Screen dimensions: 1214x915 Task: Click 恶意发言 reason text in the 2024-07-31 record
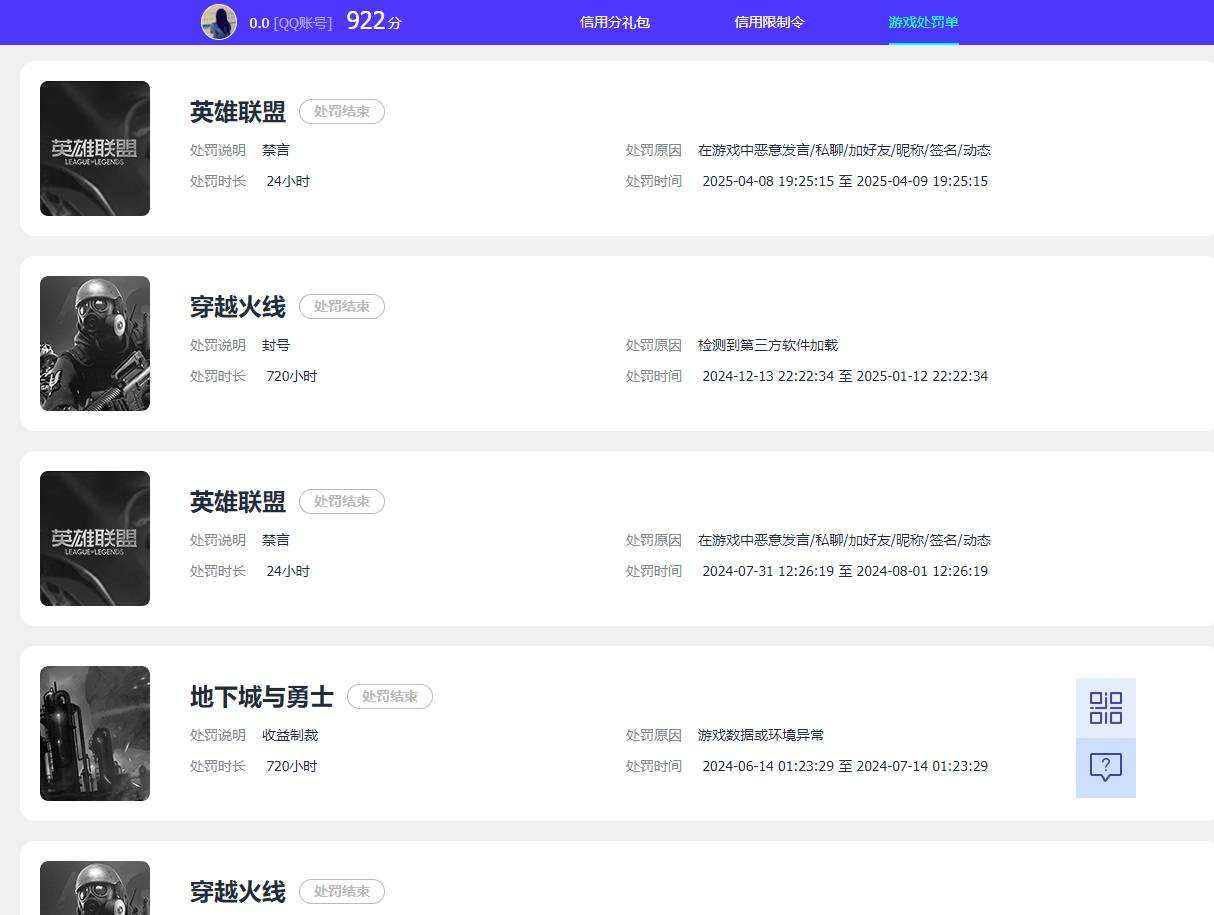844,540
